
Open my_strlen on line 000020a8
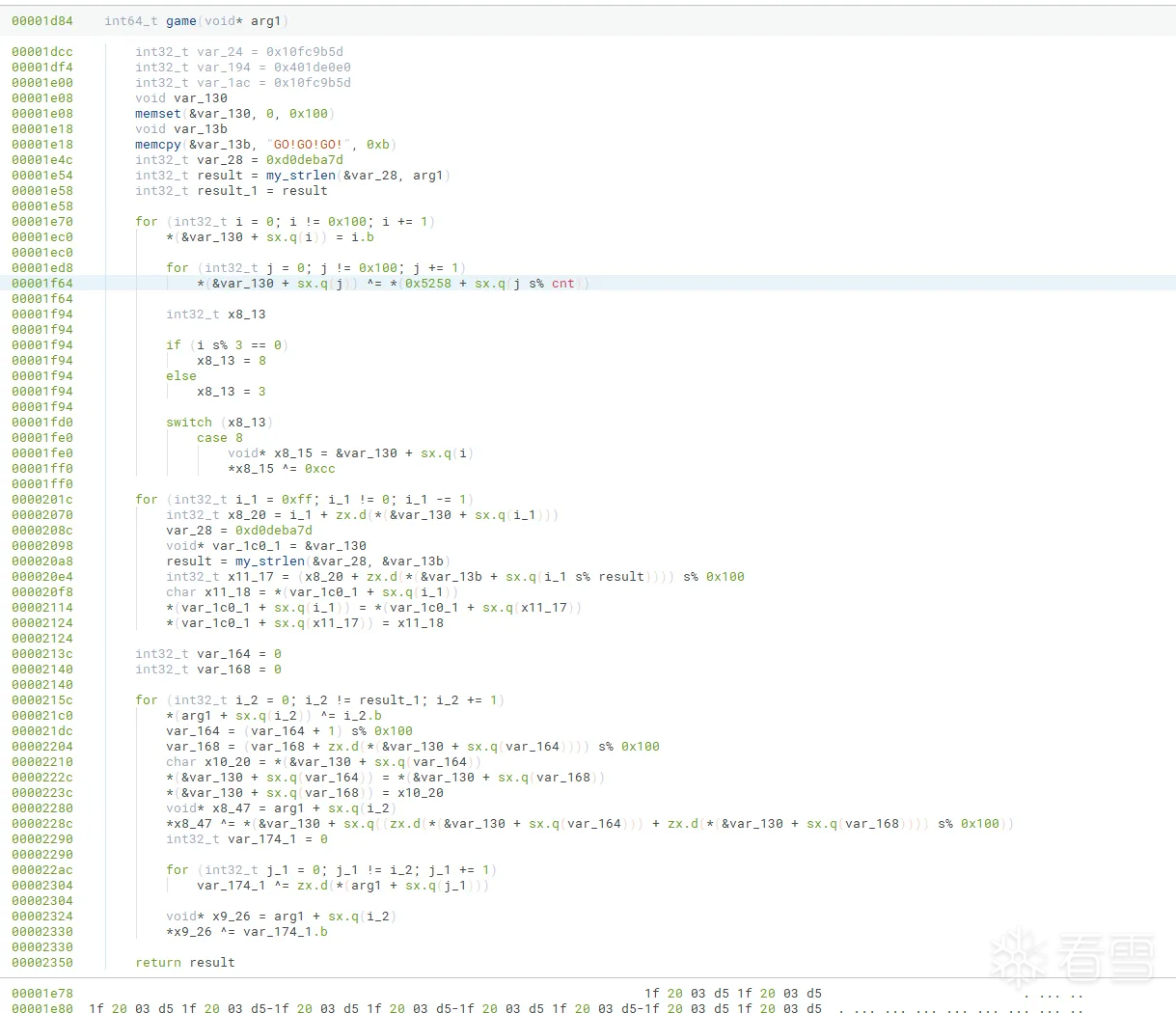click(x=270, y=561)
